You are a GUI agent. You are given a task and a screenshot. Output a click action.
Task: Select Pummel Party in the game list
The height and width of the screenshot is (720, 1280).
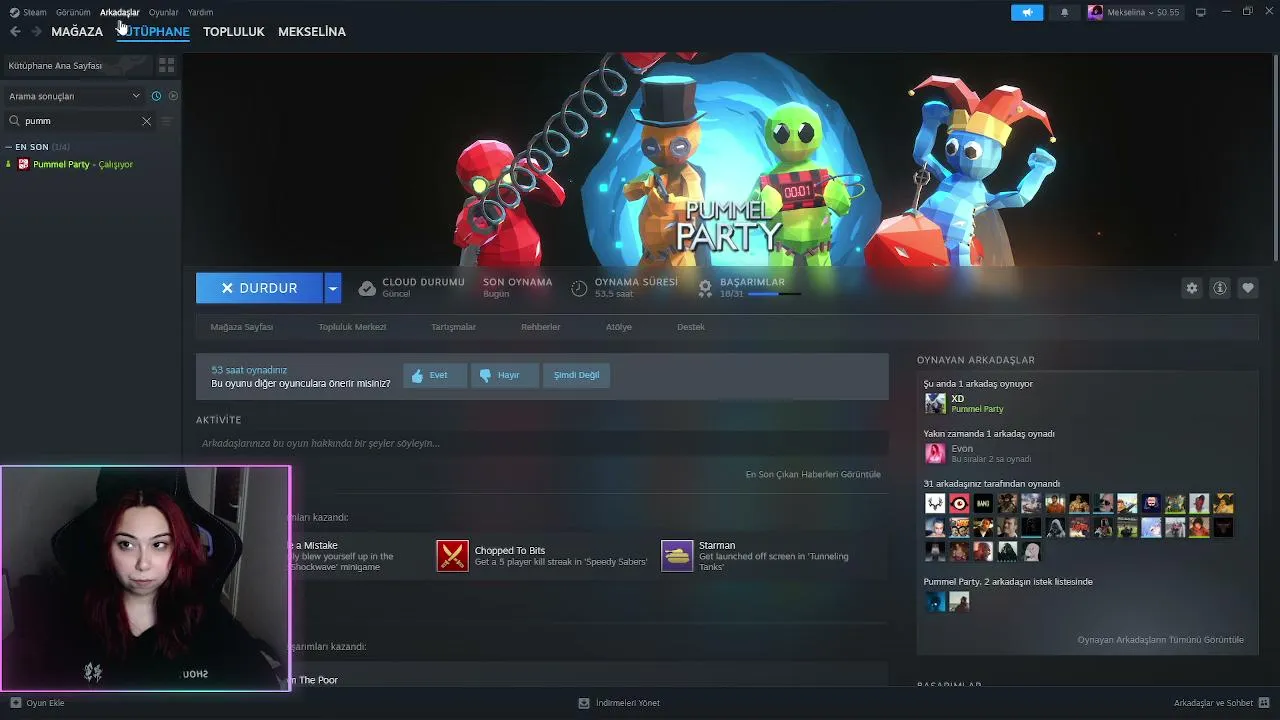83,164
